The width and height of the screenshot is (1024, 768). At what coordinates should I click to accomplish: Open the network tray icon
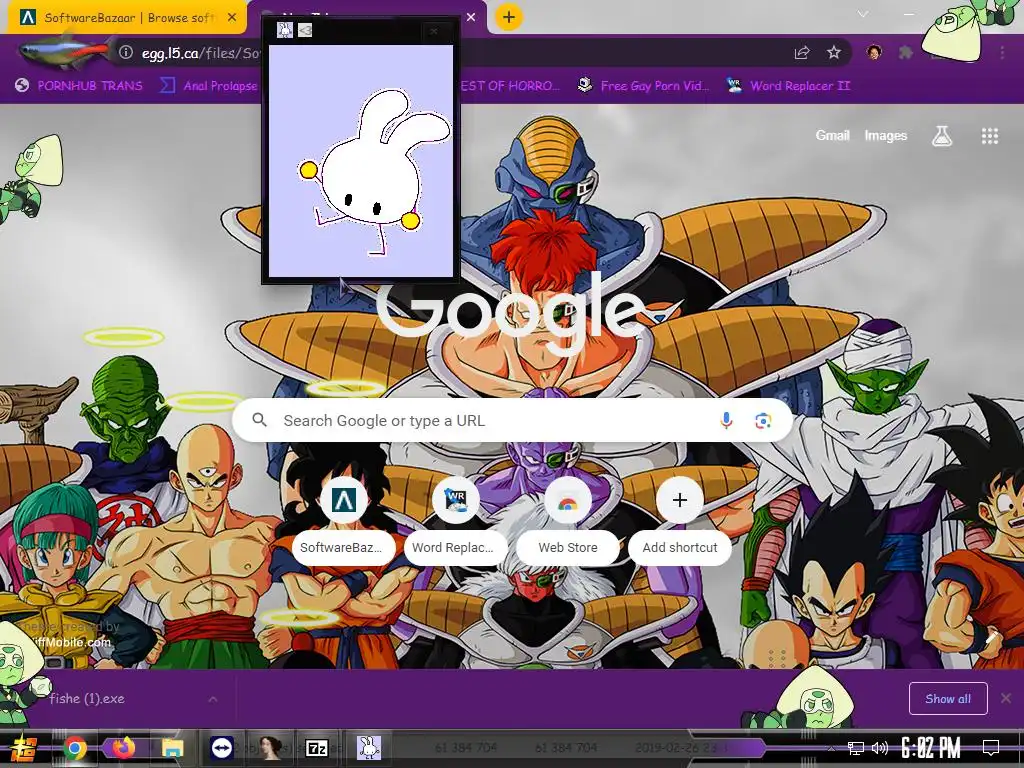[x=856, y=748]
